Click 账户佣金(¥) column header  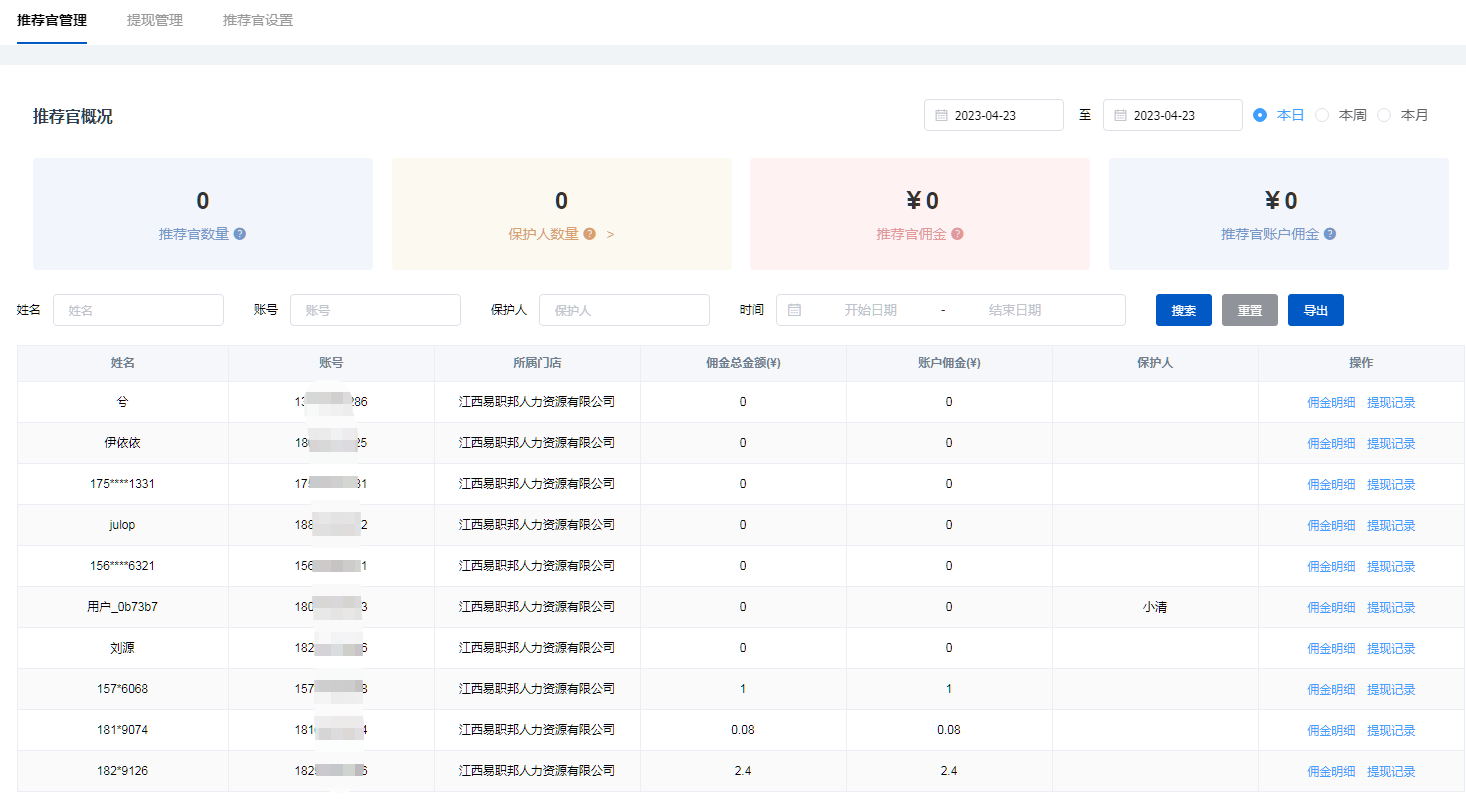949,363
